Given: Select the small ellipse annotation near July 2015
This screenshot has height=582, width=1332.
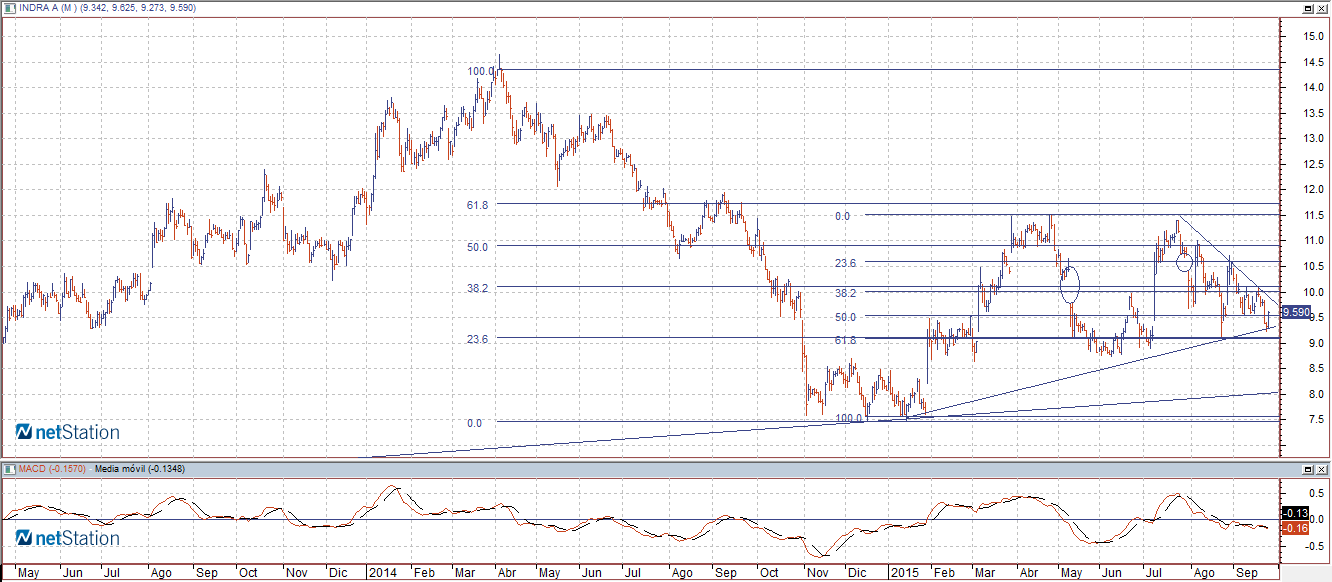Looking at the screenshot, I should [x=1184, y=262].
